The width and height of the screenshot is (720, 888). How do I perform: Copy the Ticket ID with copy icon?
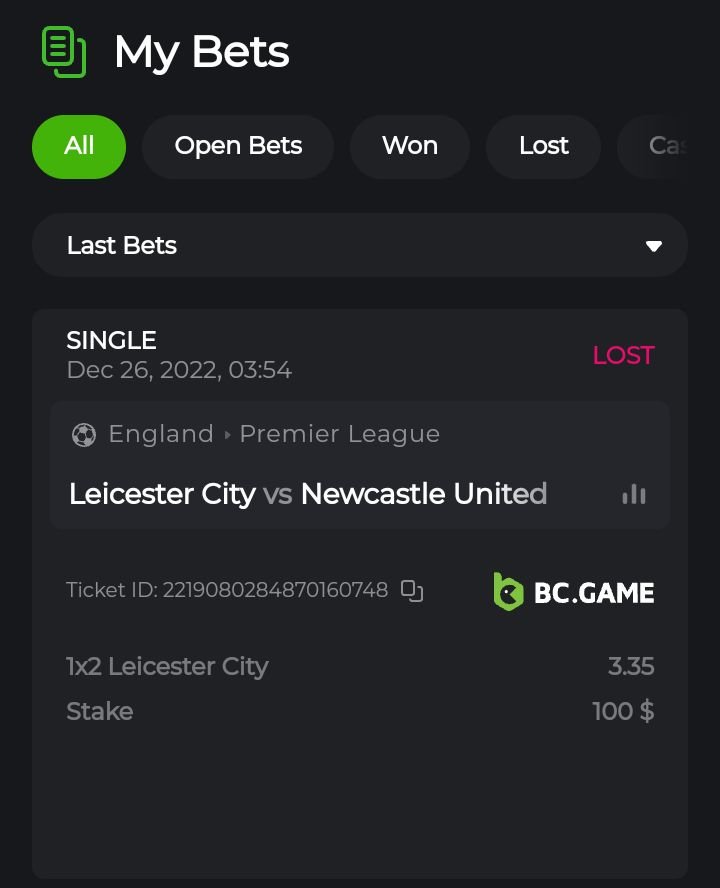412,591
